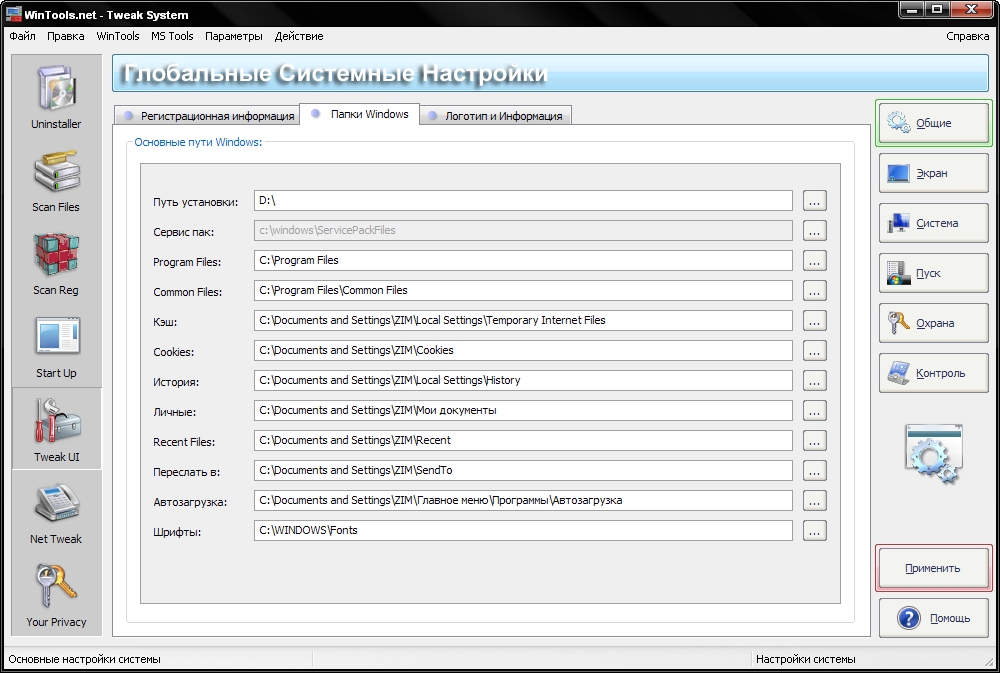Open the Правка menu
The height and width of the screenshot is (673, 1000).
pos(66,36)
